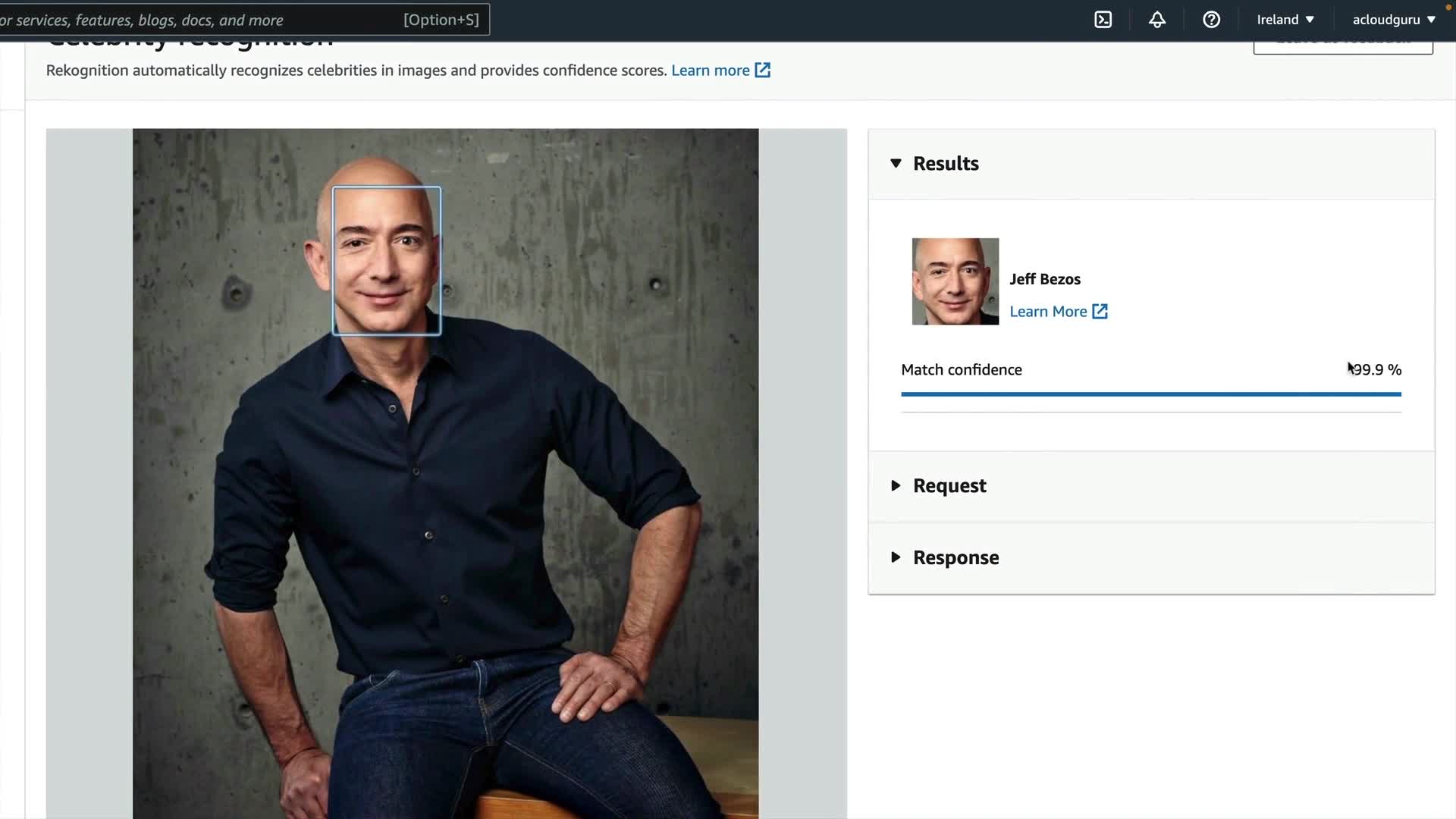
Task: Click the 99.9 % confidence value
Action: pos(1377,370)
